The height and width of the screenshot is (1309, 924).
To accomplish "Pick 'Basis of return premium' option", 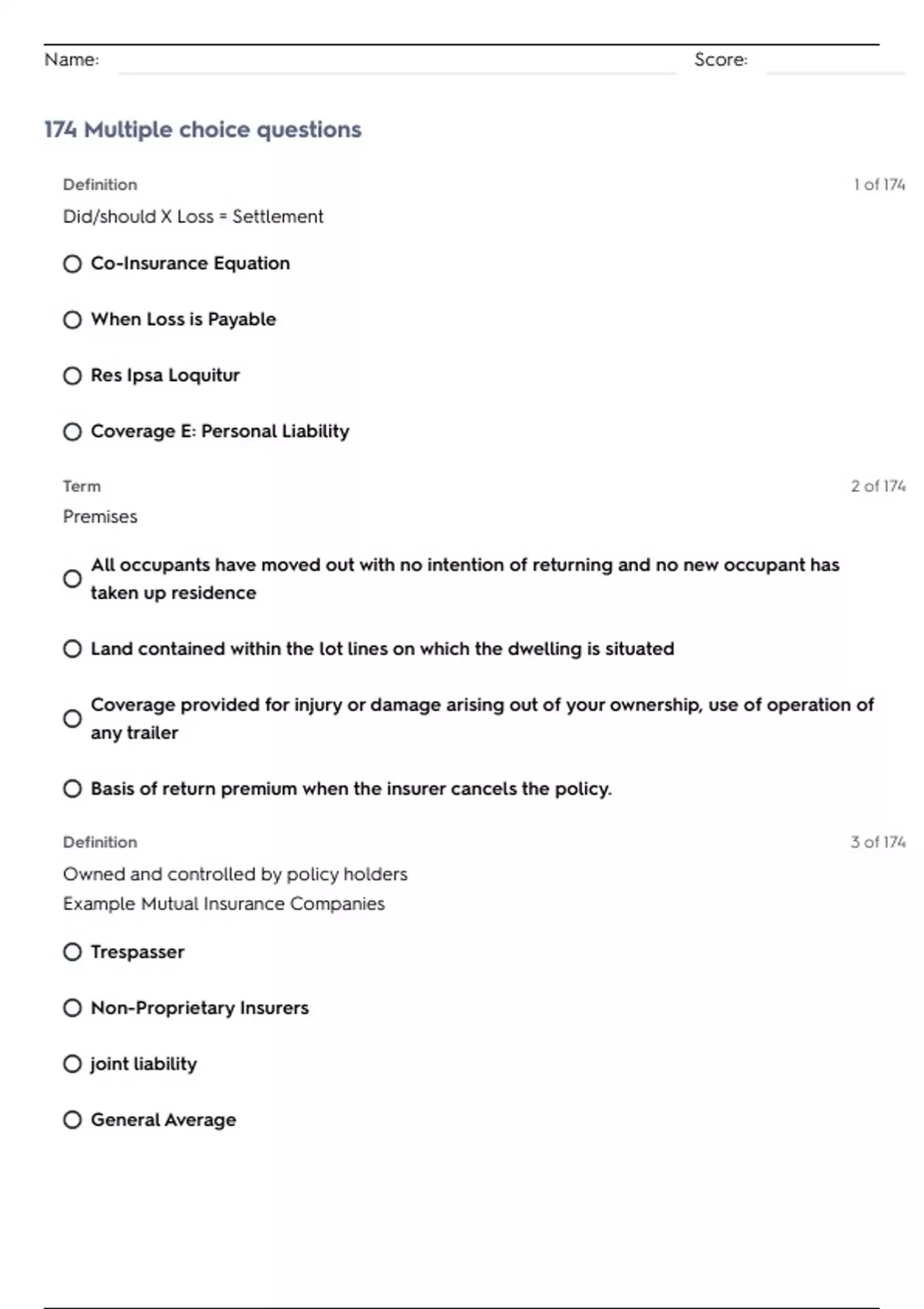I will (72, 789).
